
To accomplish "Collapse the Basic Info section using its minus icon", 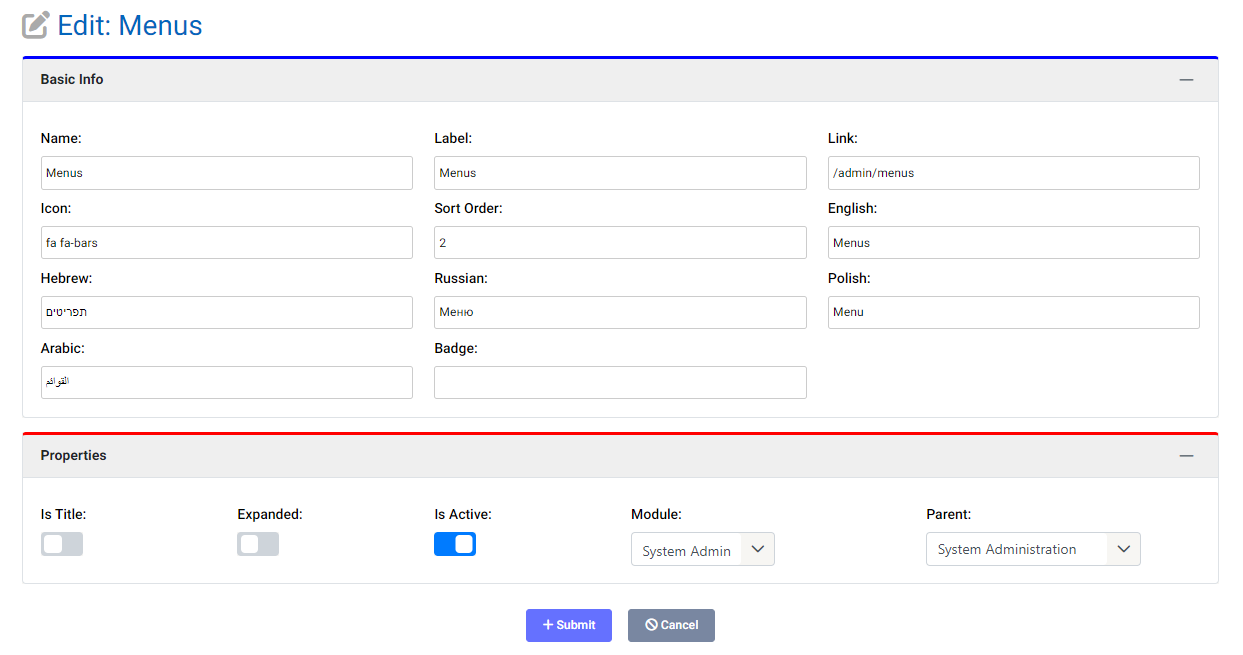I will point(1186,79).
